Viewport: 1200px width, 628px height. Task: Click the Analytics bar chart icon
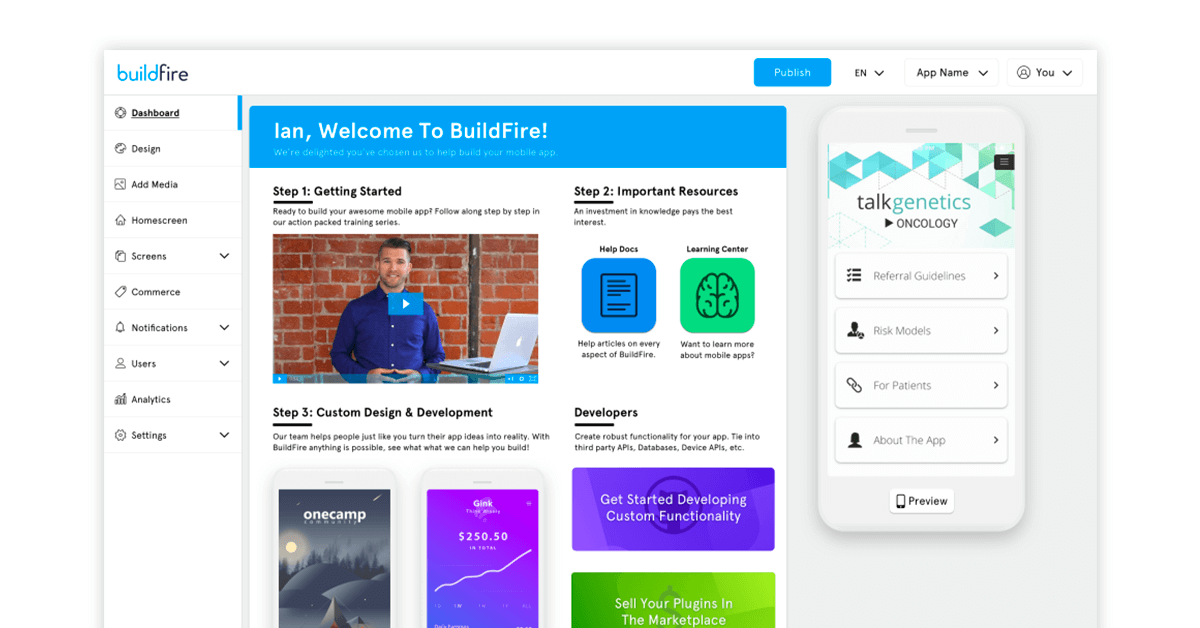pos(120,400)
